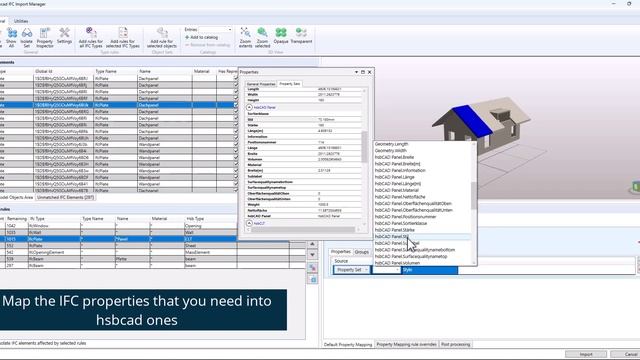Close the Properties floating panel
Image resolution: width=640 pixels, height=360 pixels.
(370, 72)
